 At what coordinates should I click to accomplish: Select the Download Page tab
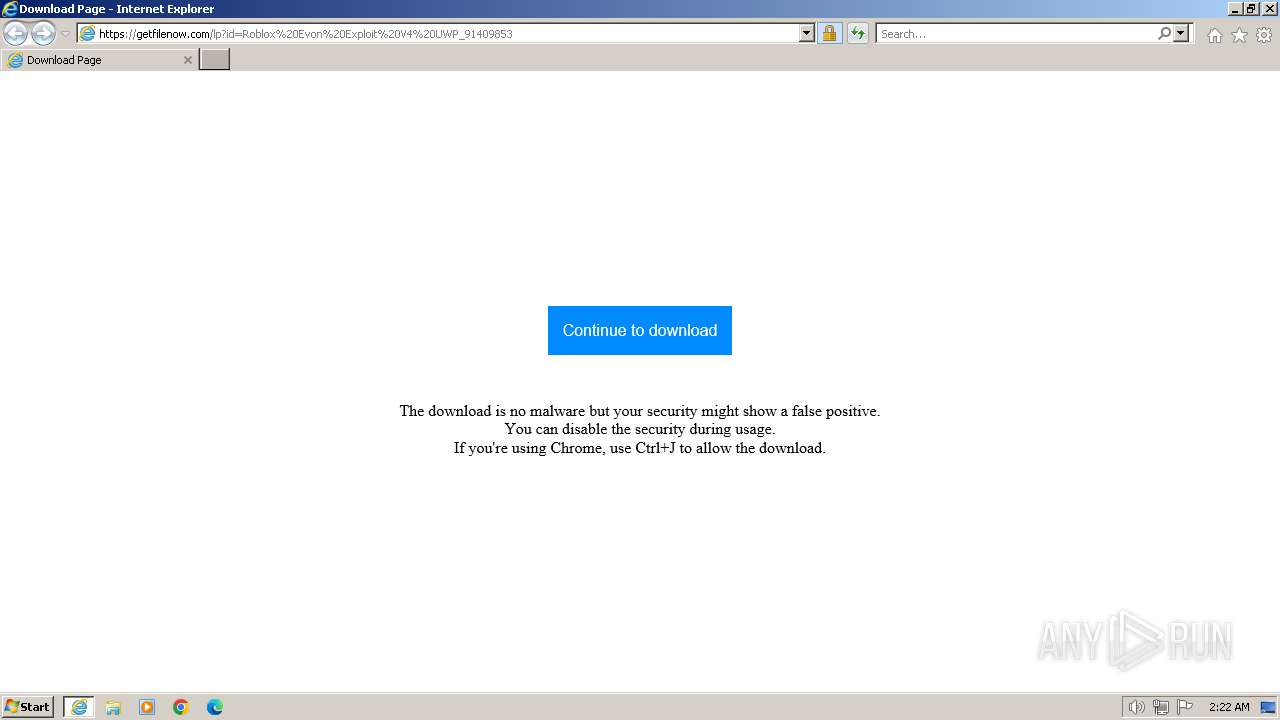pos(98,60)
